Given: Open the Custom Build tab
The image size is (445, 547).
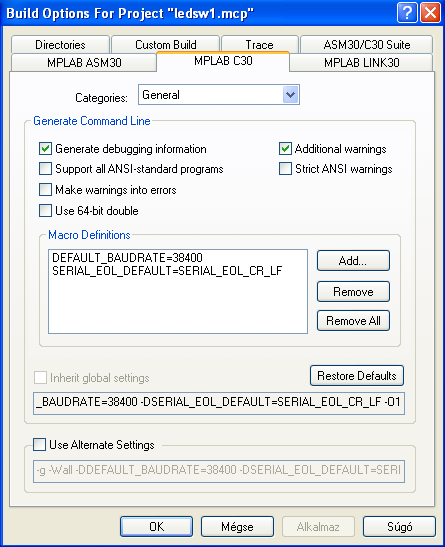Looking at the screenshot, I should pos(166,45).
